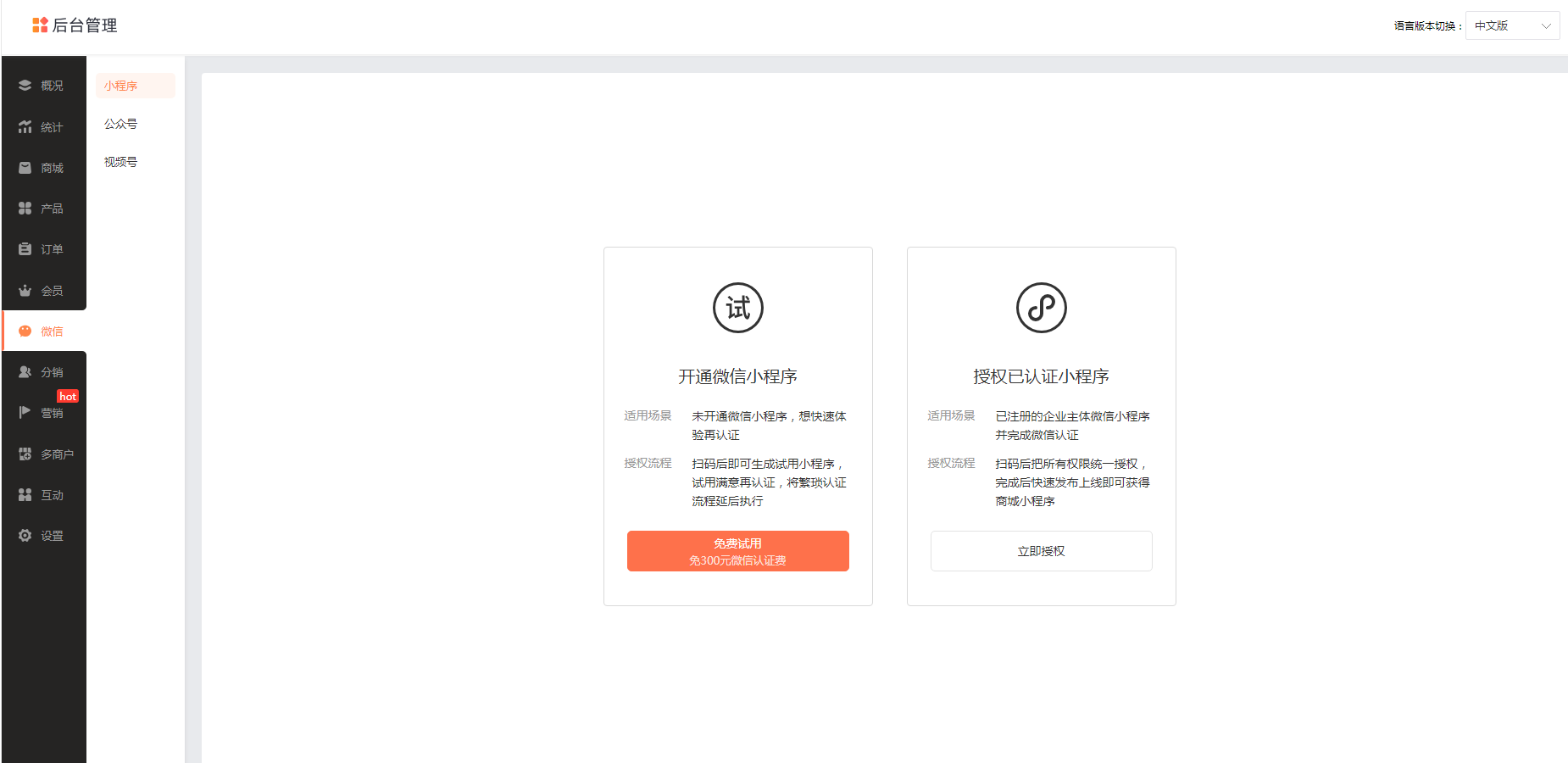Go to the 商城 menu label
Screen dimensions: 1568x763
click(x=52, y=168)
